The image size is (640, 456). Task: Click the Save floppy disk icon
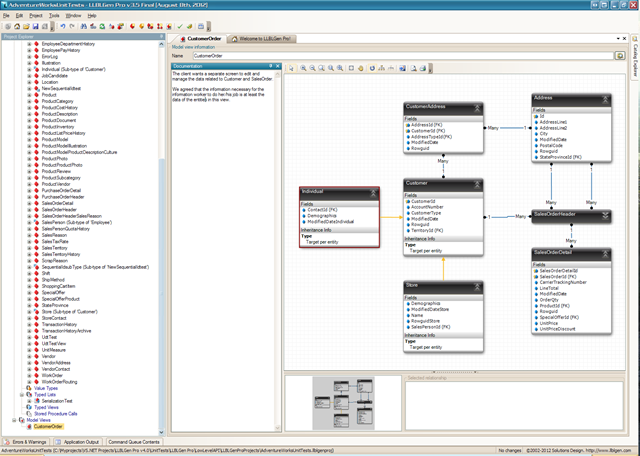[x=36, y=27]
